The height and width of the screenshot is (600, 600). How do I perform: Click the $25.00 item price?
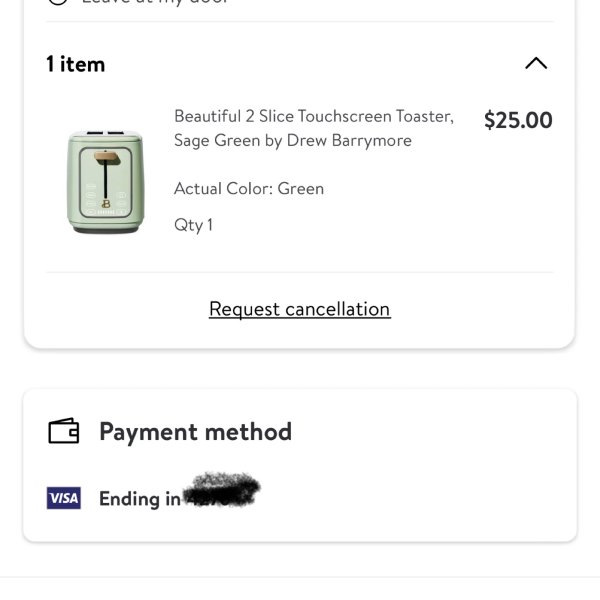[x=518, y=120]
